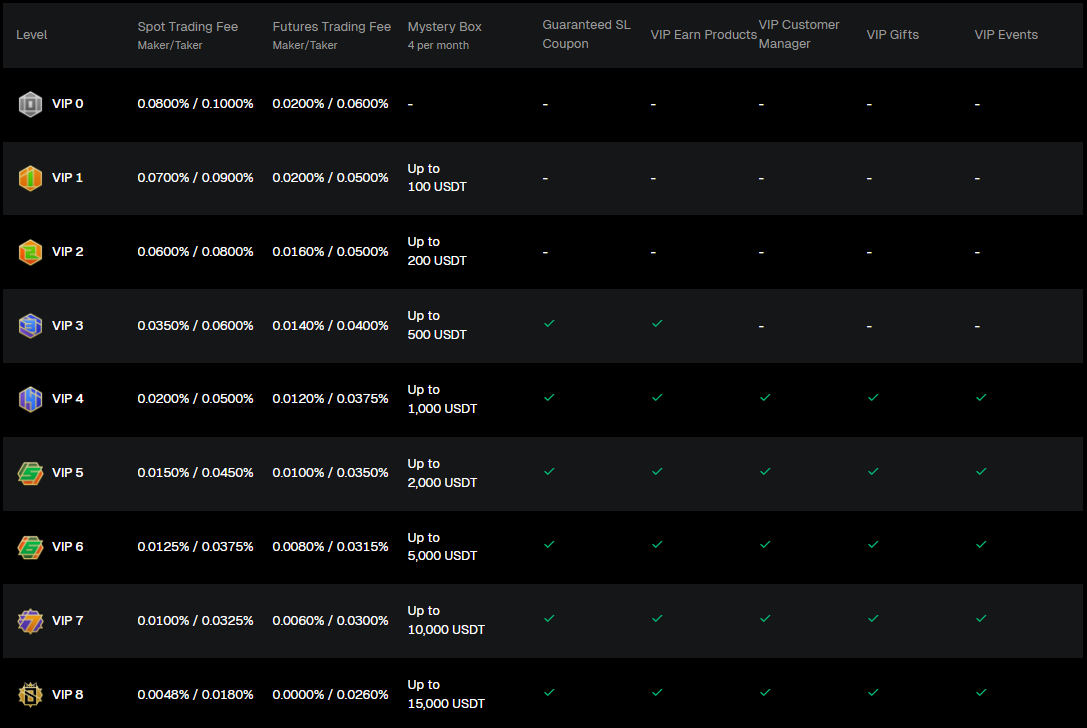Select the spot fee 0.0100% / 0.0325%
This screenshot has width=1087, height=728.
[x=195, y=621]
